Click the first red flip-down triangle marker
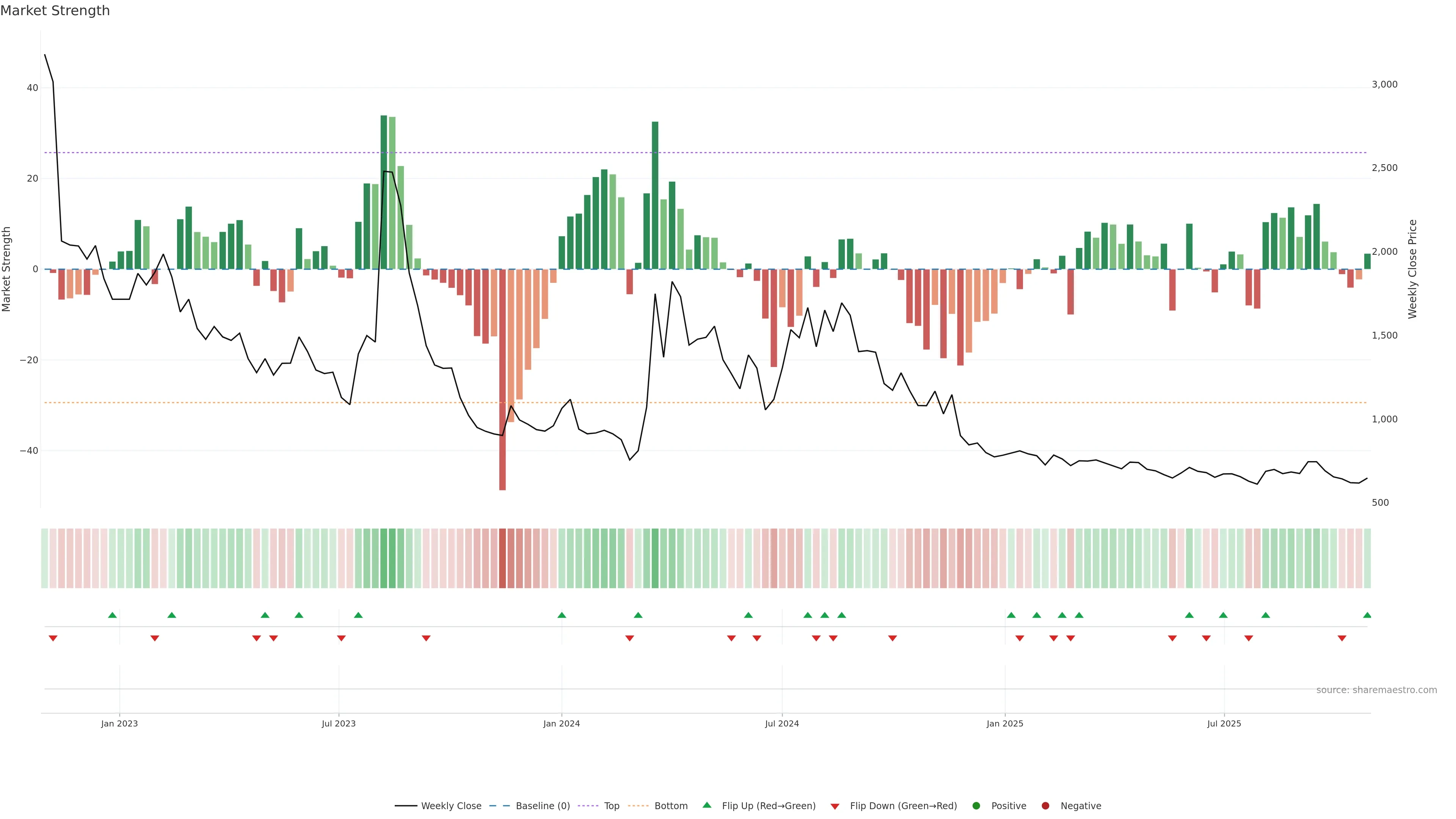The image size is (1456, 819). [53, 638]
